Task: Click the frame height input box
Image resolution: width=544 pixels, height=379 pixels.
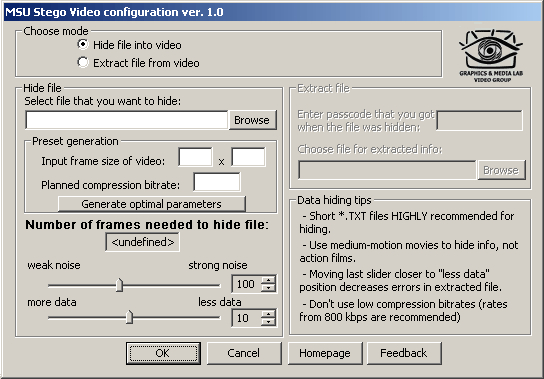Action: 248,157
